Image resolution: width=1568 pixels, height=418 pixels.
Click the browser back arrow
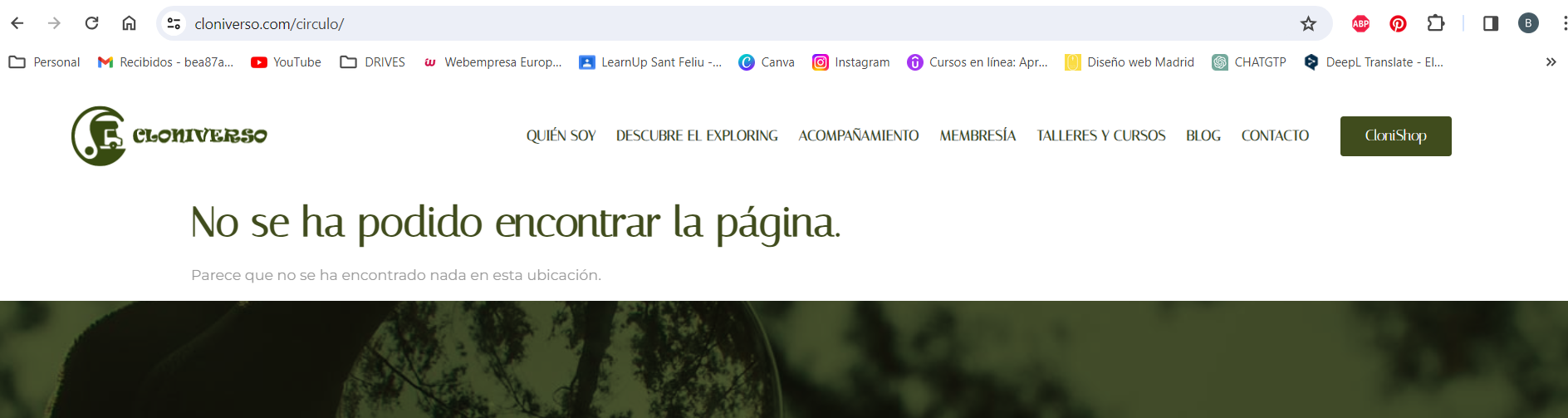(x=17, y=23)
